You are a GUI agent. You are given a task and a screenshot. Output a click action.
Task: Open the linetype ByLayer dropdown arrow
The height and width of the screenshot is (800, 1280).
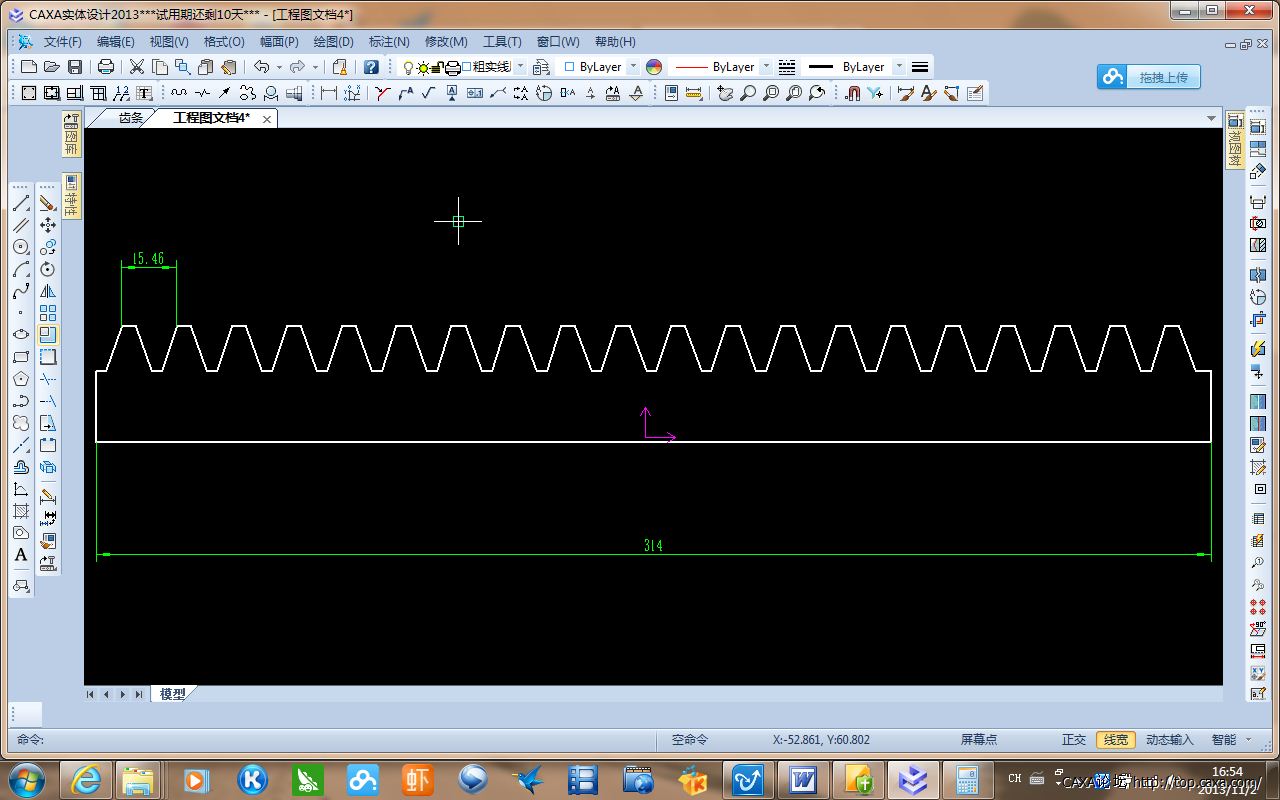pos(767,67)
